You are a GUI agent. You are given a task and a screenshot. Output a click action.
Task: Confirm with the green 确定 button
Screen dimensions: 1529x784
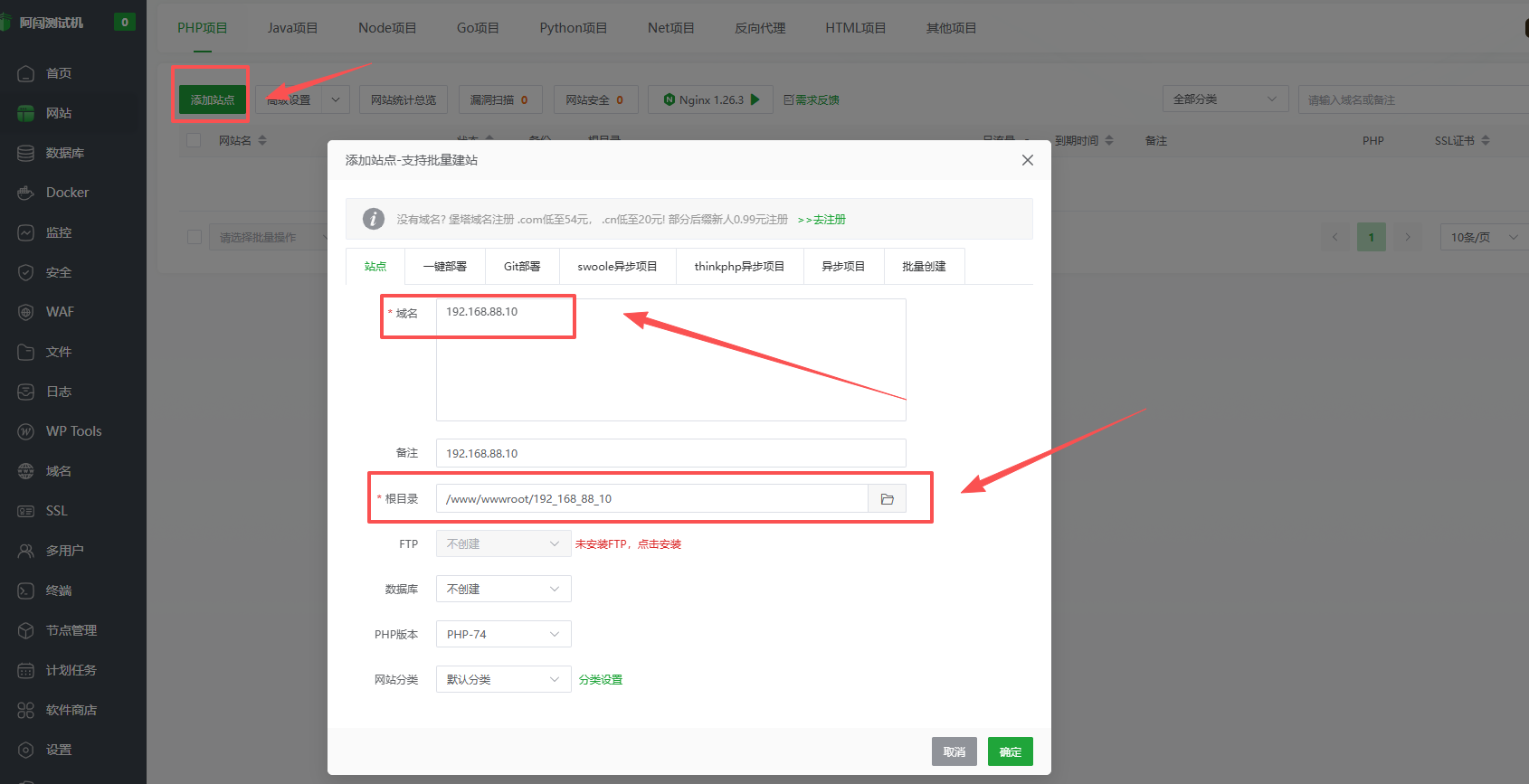1011,751
